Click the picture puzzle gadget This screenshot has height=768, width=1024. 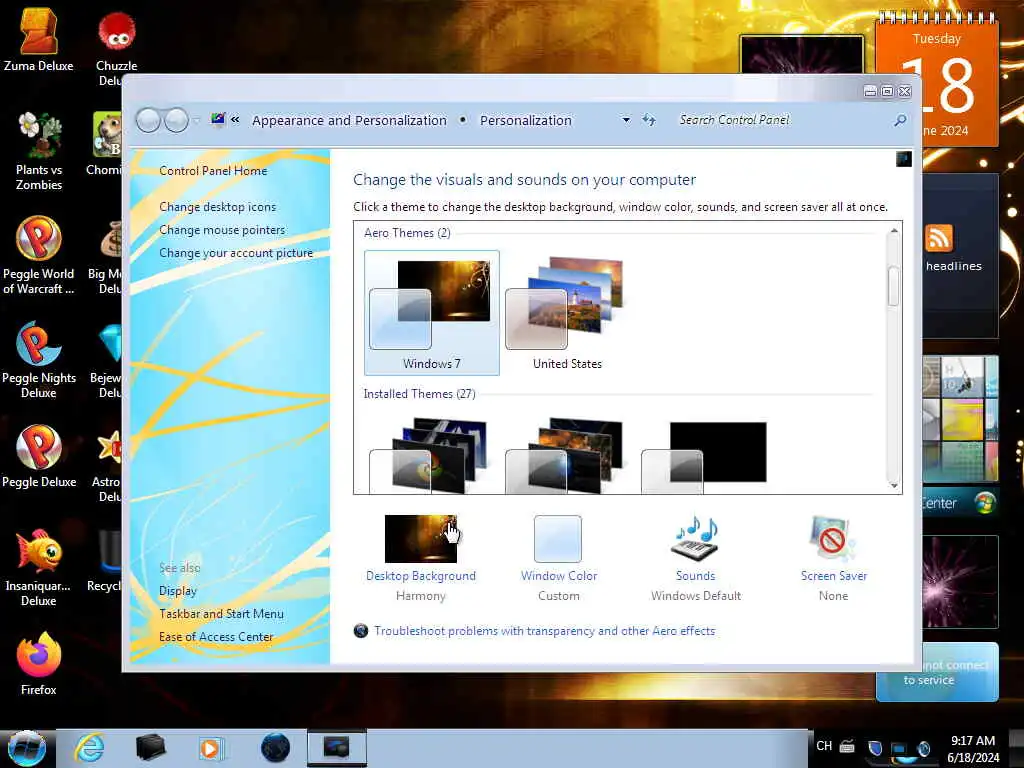click(x=960, y=418)
